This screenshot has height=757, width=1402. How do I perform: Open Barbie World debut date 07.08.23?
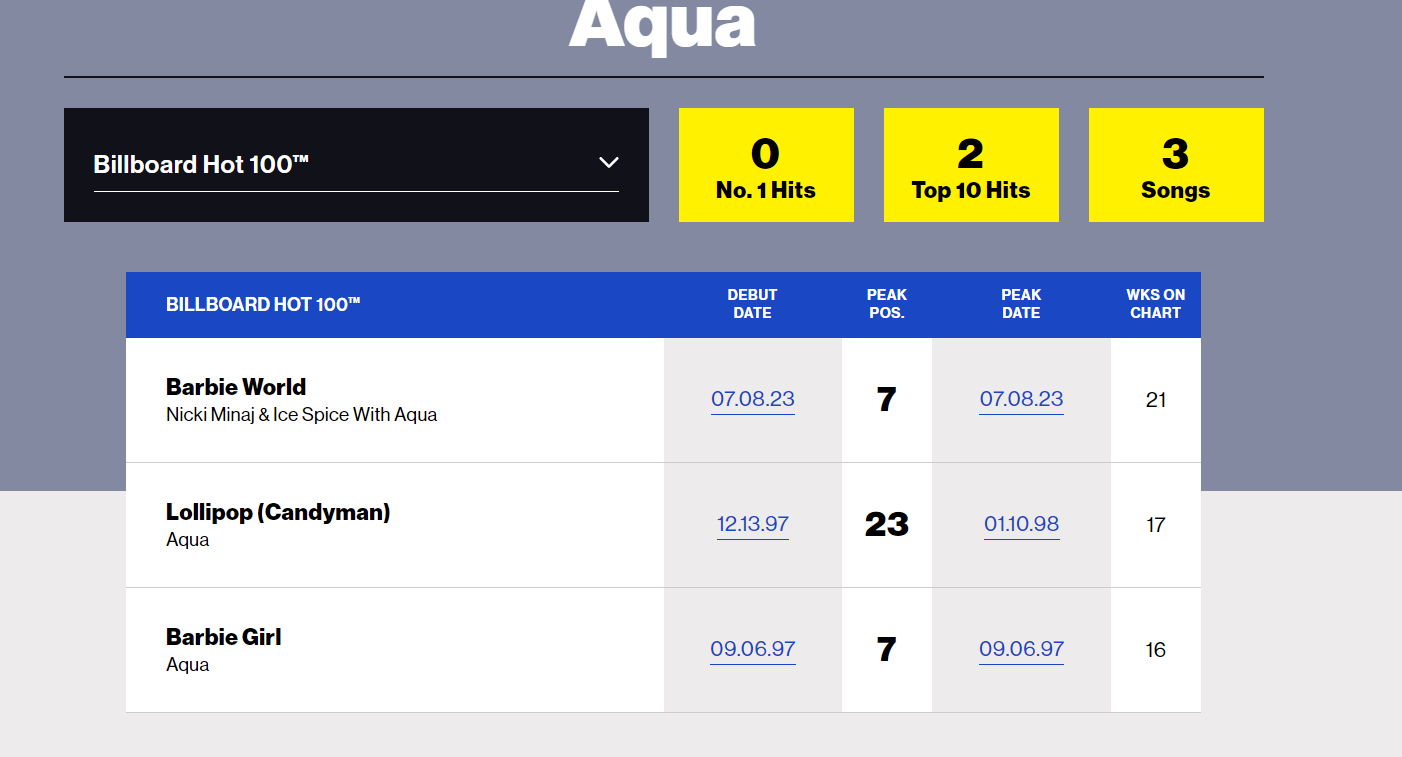[x=753, y=399]
